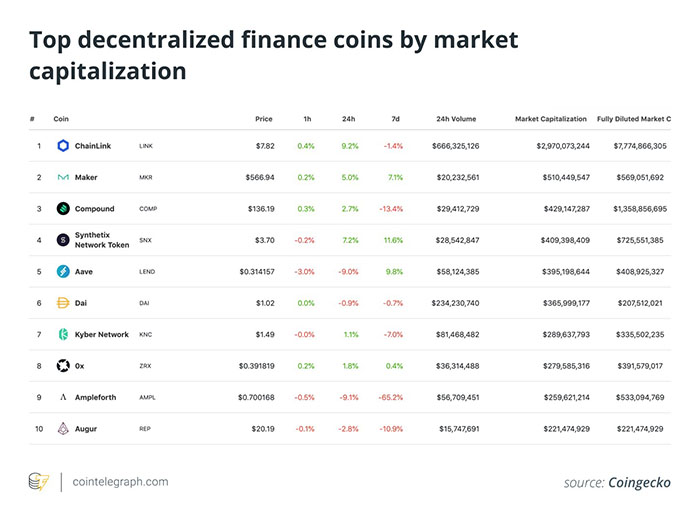The height and width of the screenshot is (521, 700).
Task: Click the Ampleforth coin logo icon
Action: (x=62, y=397)
